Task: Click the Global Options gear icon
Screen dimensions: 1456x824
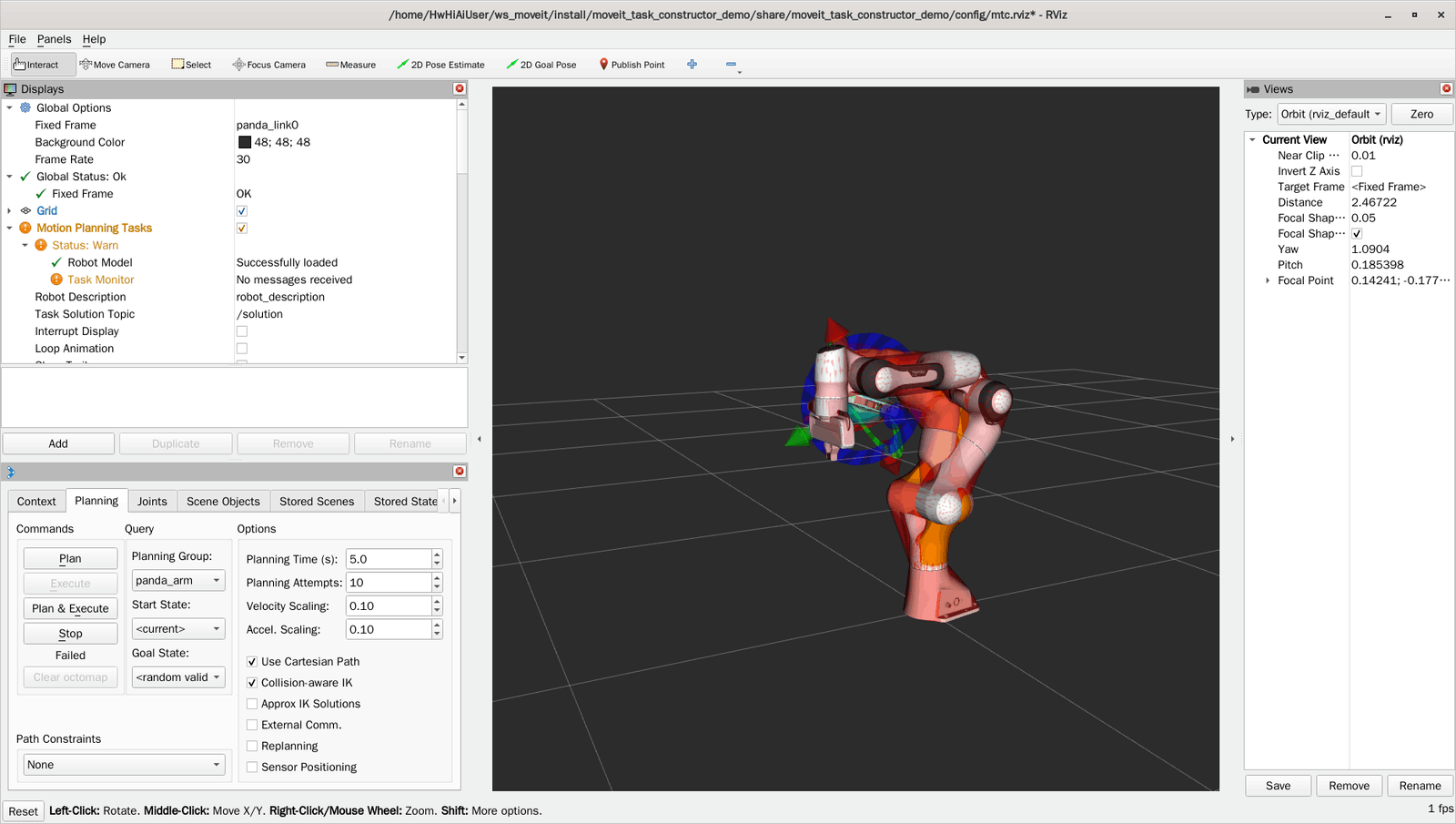Action: click(25, 107)
